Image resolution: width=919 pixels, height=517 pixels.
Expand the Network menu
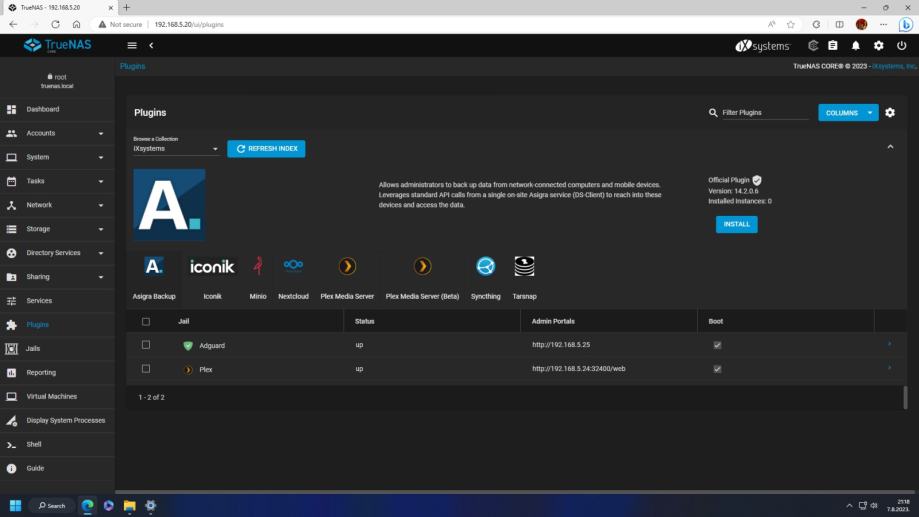(x=57, y=205)
